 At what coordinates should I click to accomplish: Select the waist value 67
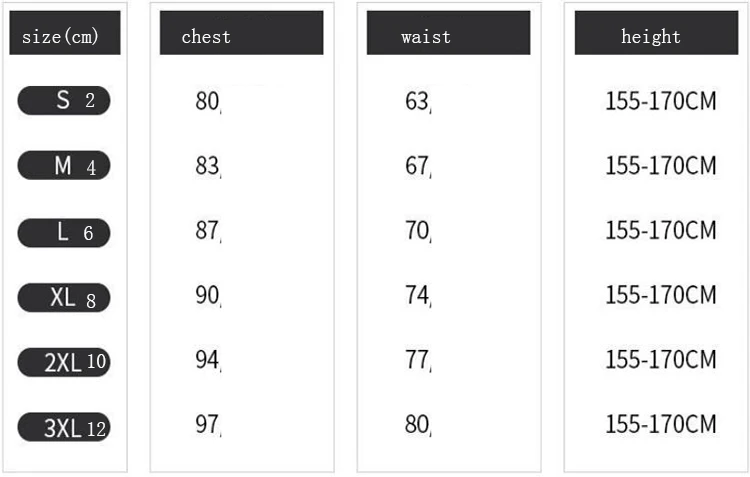coord(417,166)
